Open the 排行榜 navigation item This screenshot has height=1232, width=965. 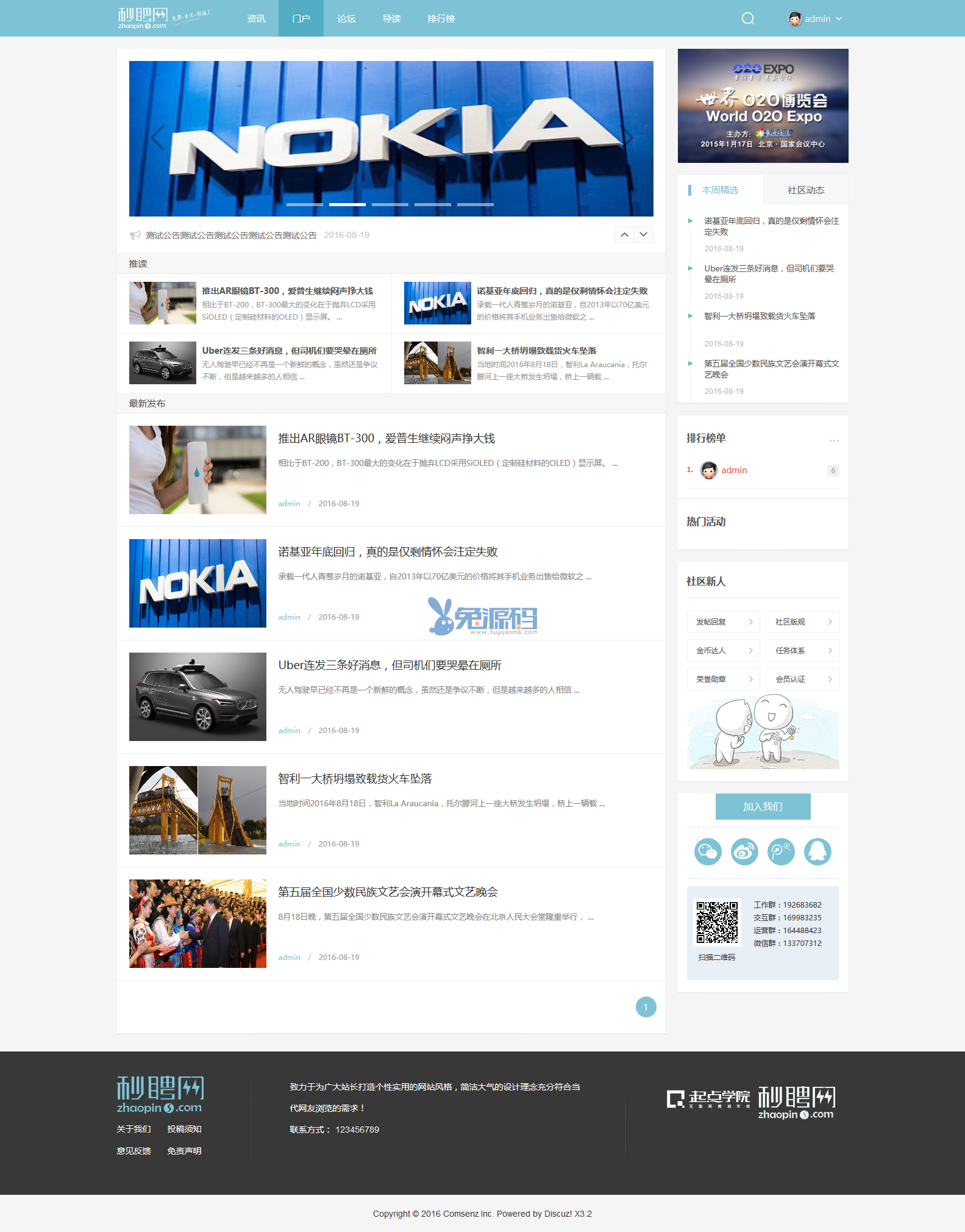click(x=441, y=19)
